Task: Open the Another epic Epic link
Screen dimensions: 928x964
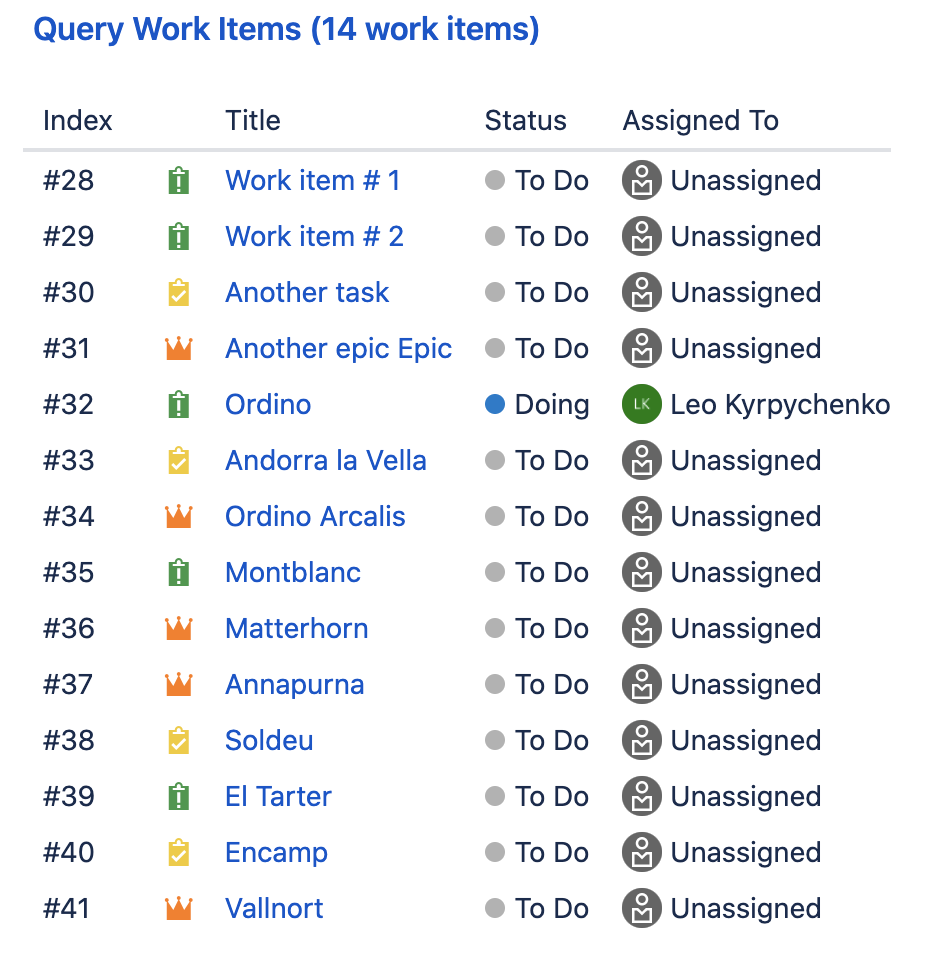Action: tap(338, 349)
